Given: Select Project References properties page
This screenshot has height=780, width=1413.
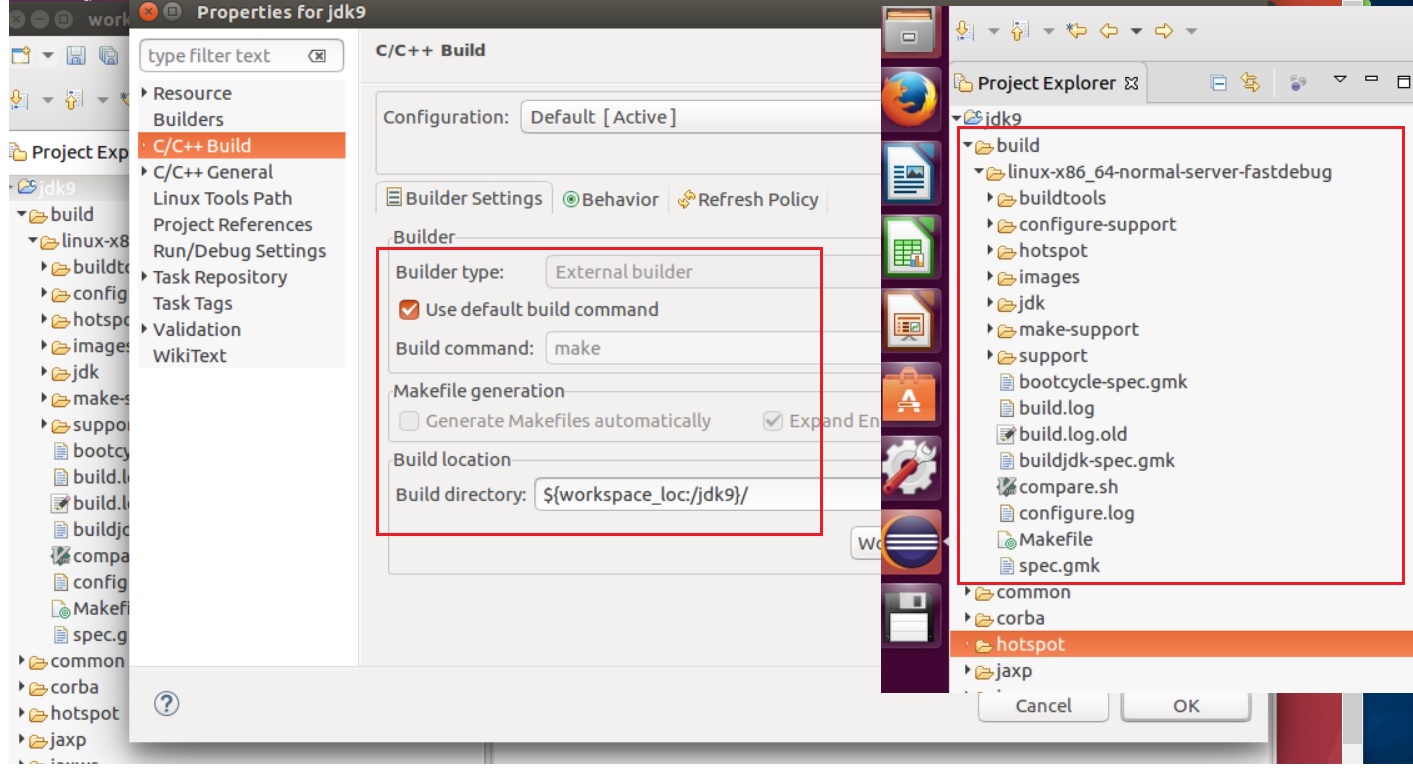Looking at the screenshot, I should point(232,224).
